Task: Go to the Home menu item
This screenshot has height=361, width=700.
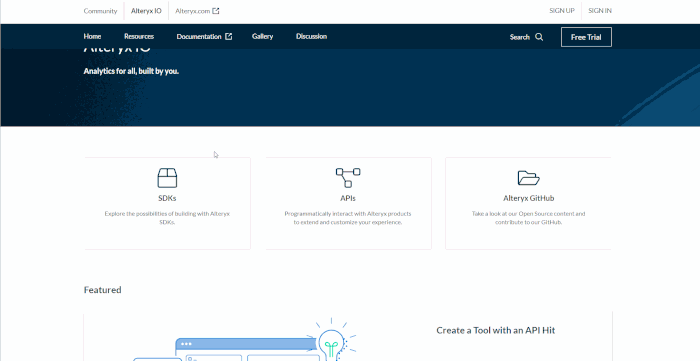Action: [92, 37]
